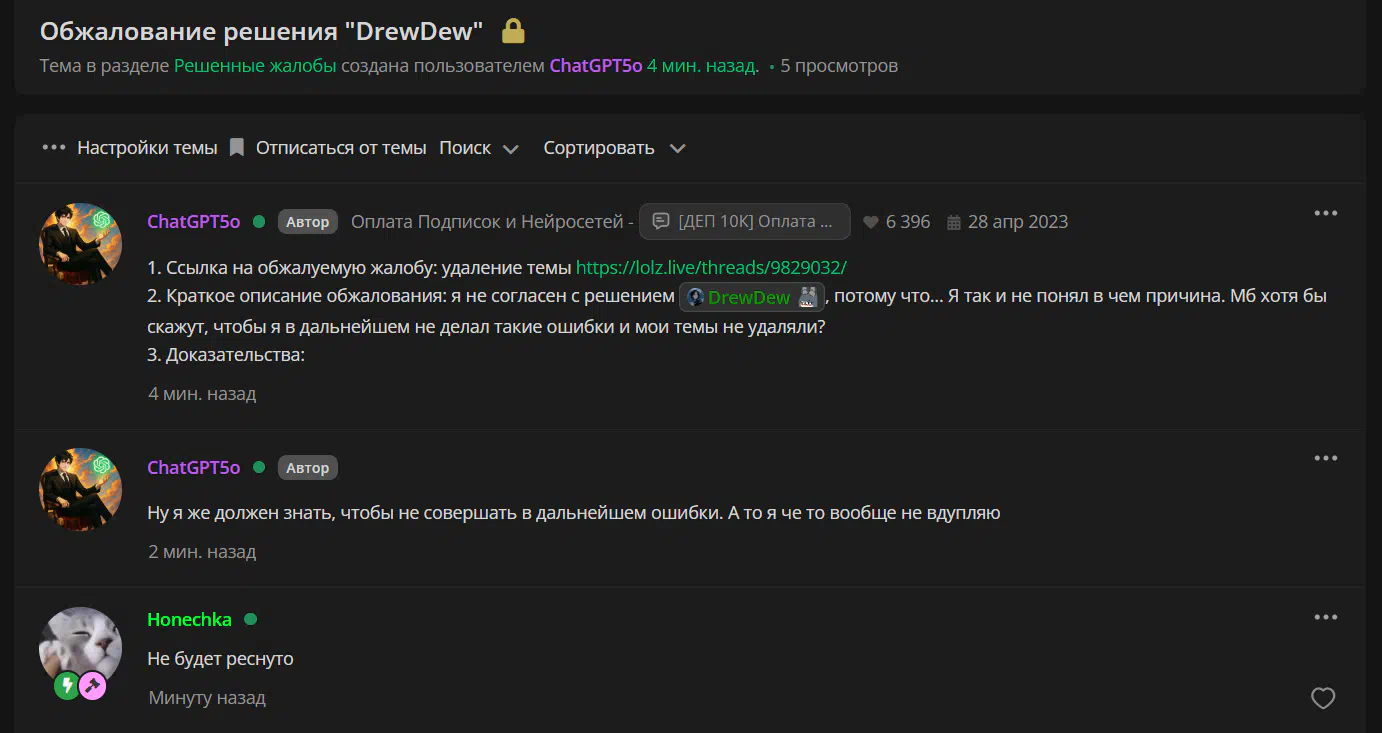Image resolution: width=1382 pixels, height=733 pixels.
Task: Expand the Поиск dropdown
Action: click(x=479, y=148)
